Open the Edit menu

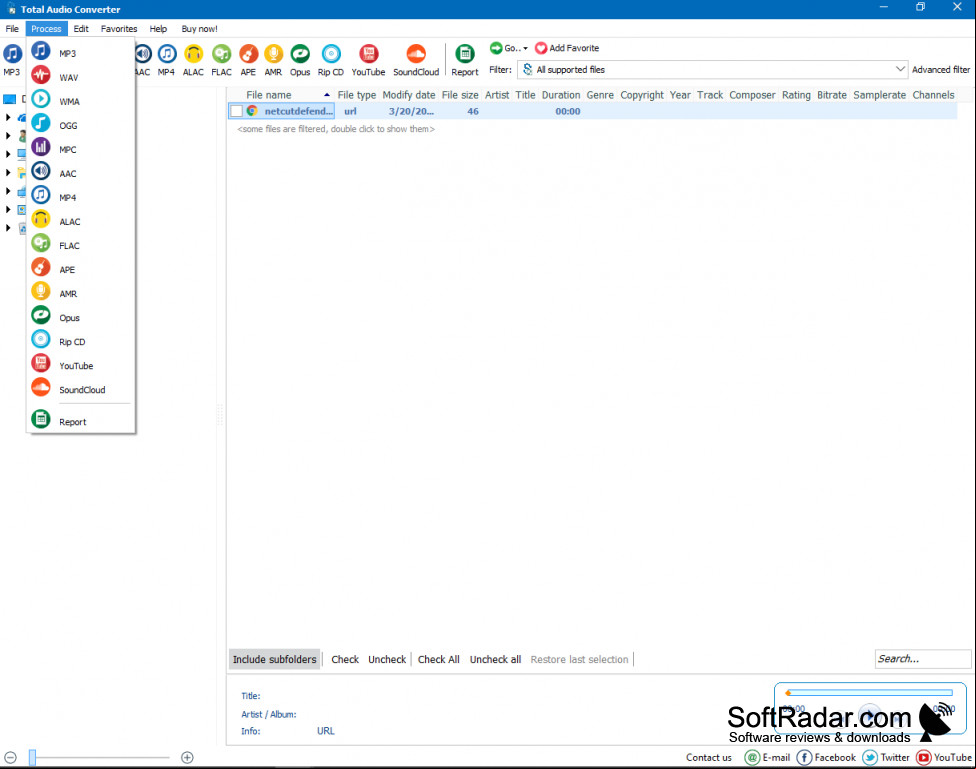(x=81, y=29)
